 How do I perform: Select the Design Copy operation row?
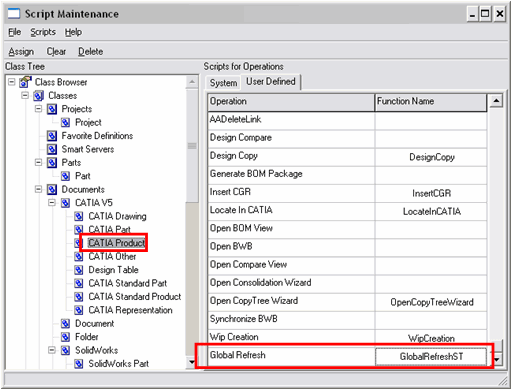(347, 157)
